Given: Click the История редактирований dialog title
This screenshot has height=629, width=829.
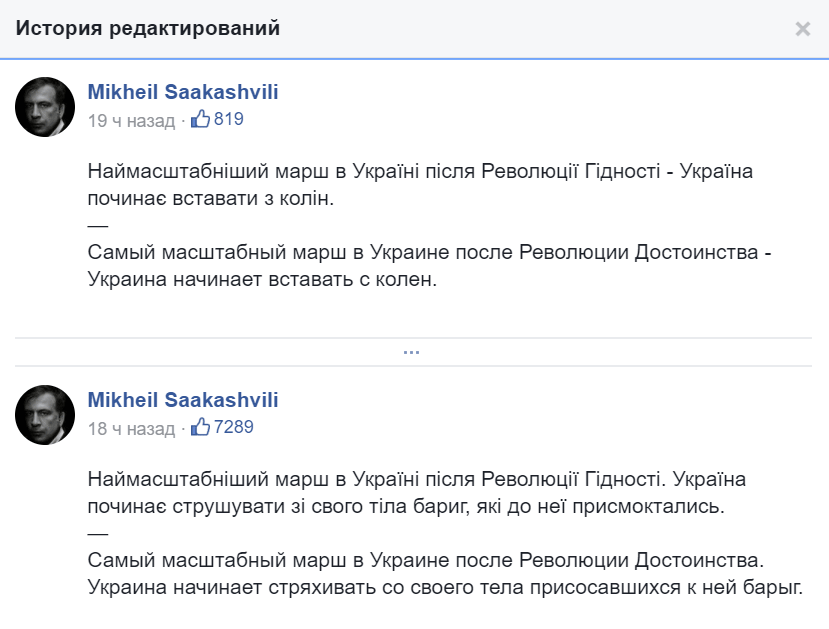Looking at the screenshot, I should [x=148, y=28].
